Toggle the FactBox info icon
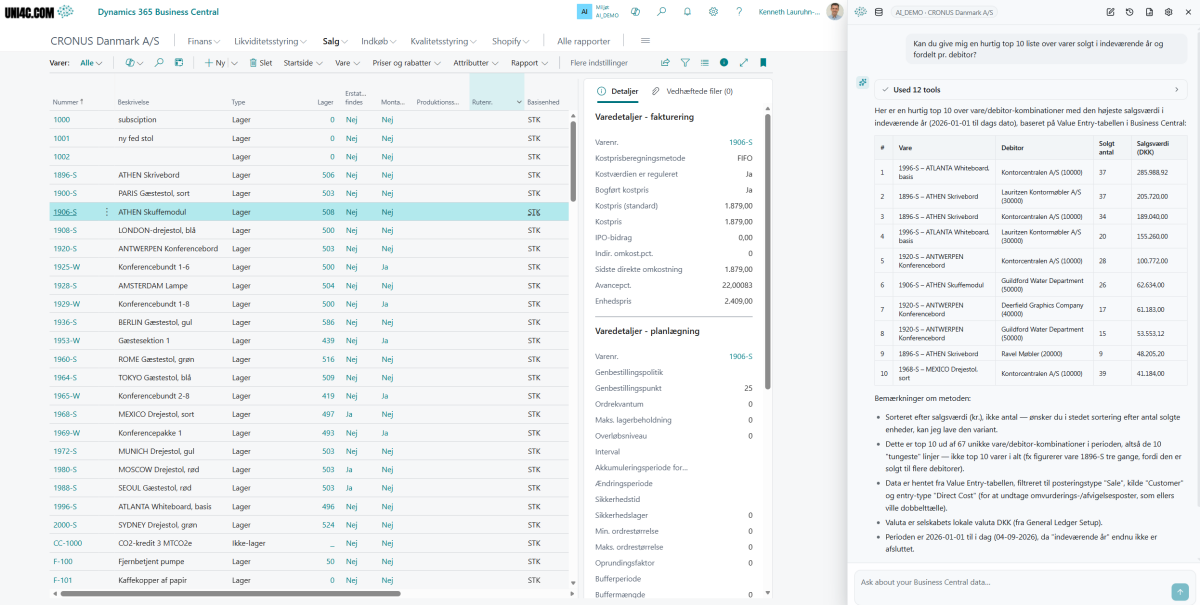Screen dimensions: 1200x605 724,62
